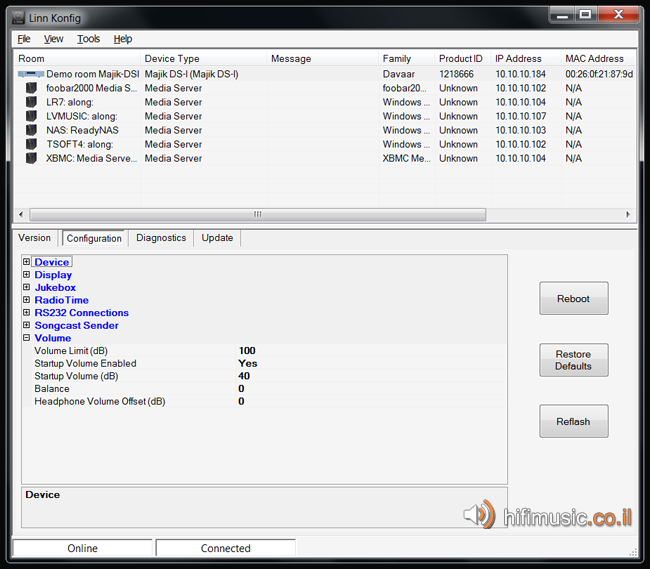Click the device list horizontal scrollbar thumb
This screenshot has height=569, width=650.
pyautogui.click(x=258, y=215)
